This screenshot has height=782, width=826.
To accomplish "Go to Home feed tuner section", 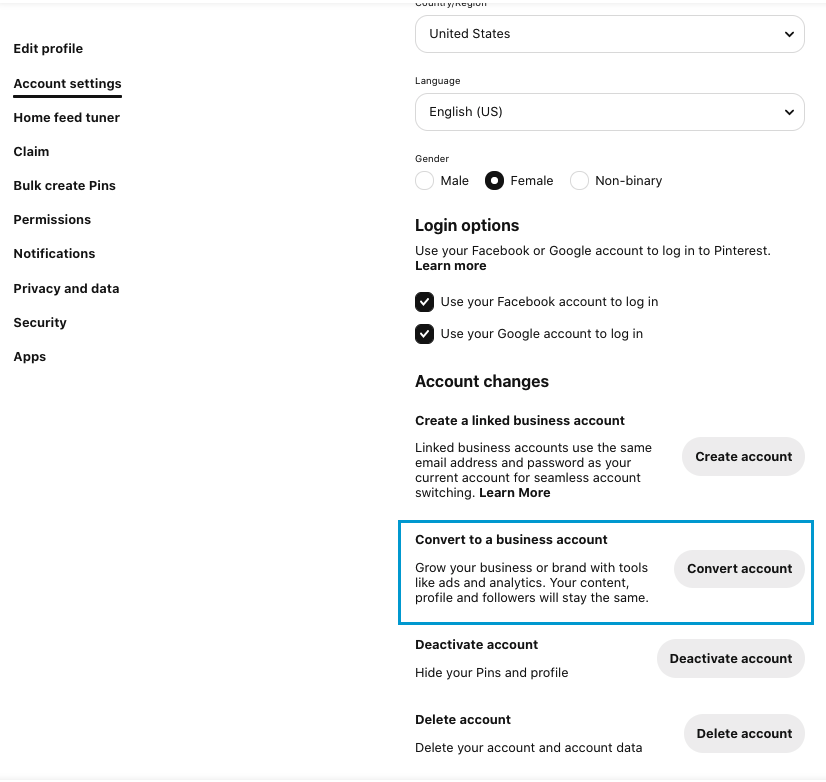I will tap(66, 118).
